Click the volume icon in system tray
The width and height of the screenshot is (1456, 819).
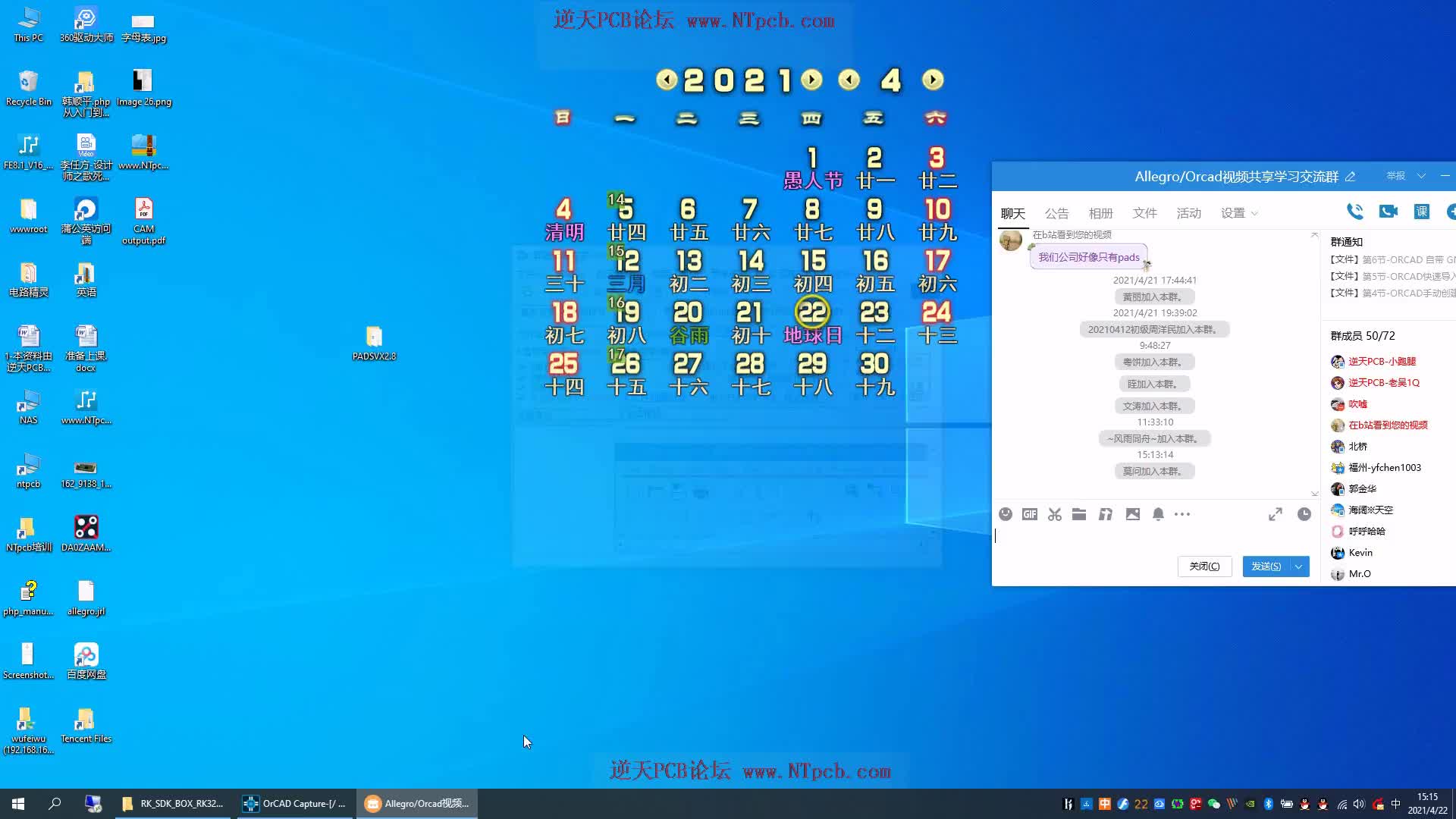[x=1359, y=804]
